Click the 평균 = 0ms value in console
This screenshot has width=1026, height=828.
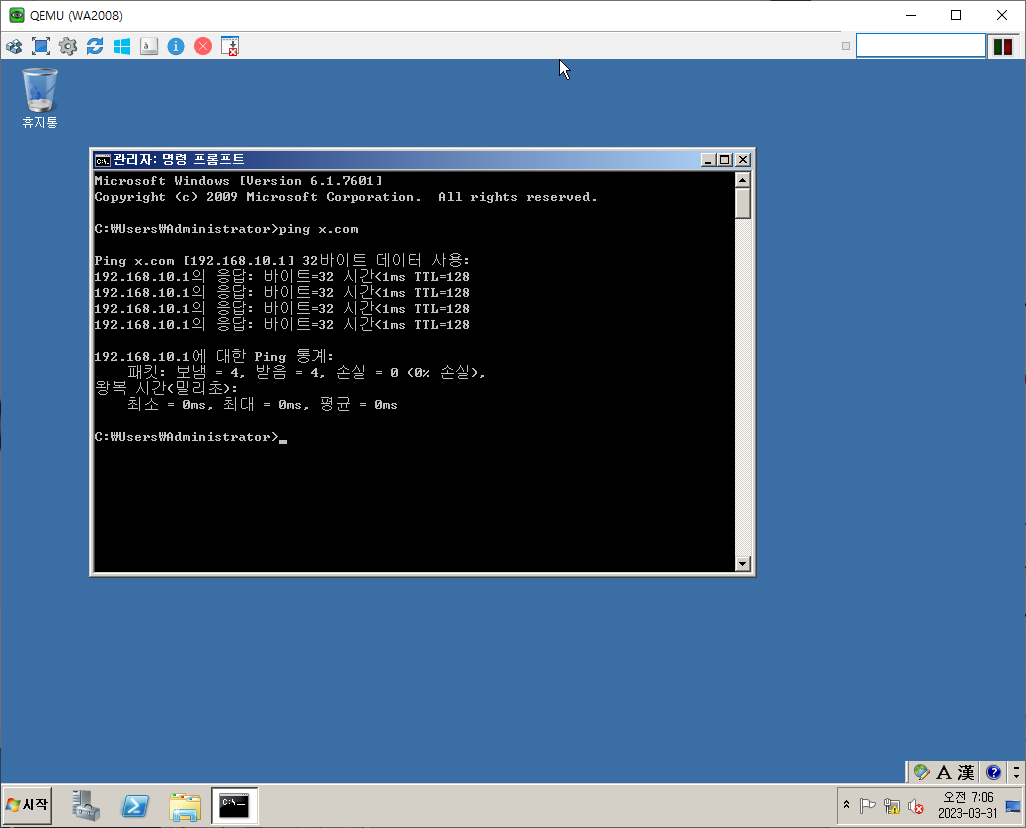[359, 405]
